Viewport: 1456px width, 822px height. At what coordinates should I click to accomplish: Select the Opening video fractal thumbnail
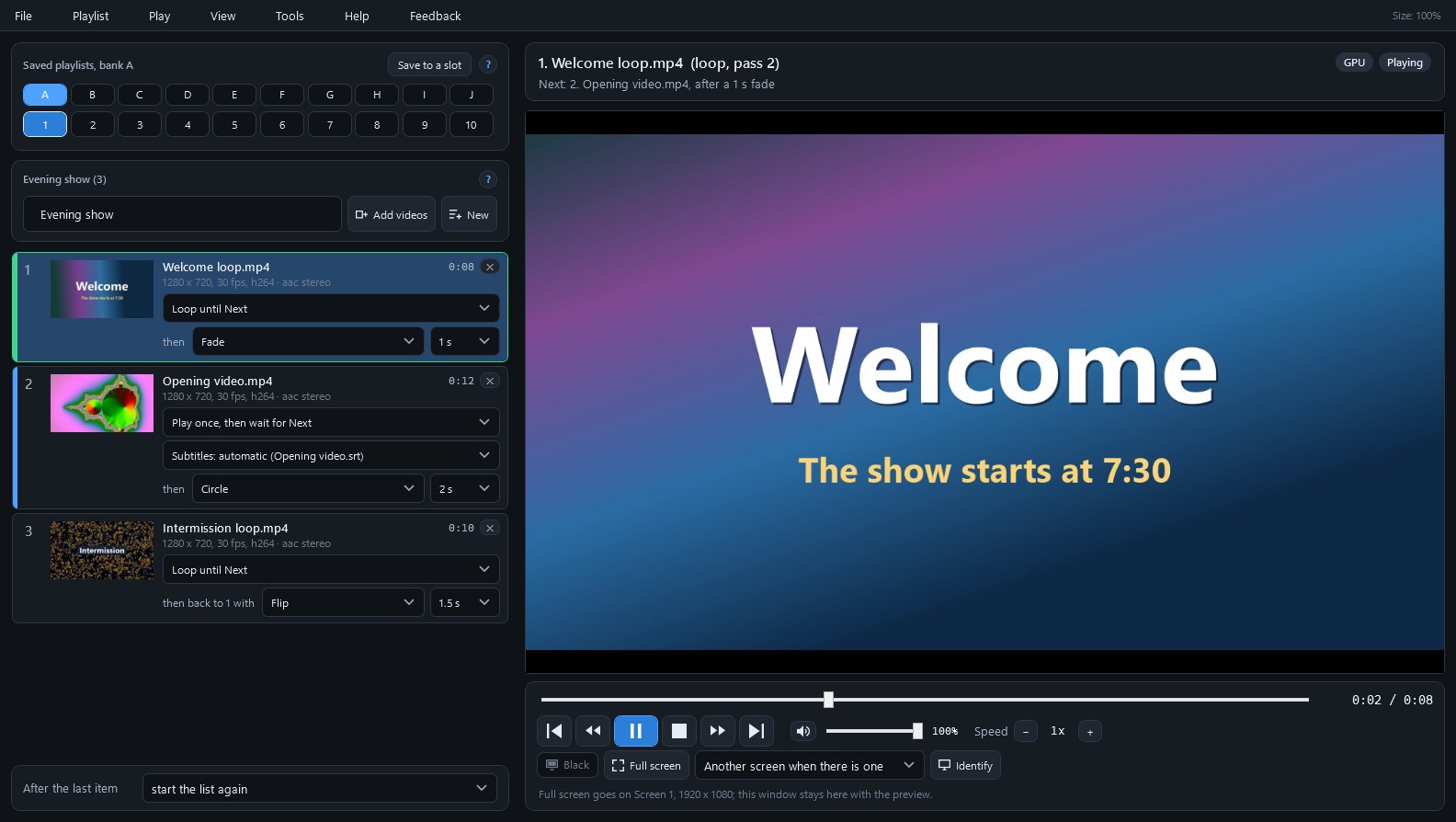point(102,403)
